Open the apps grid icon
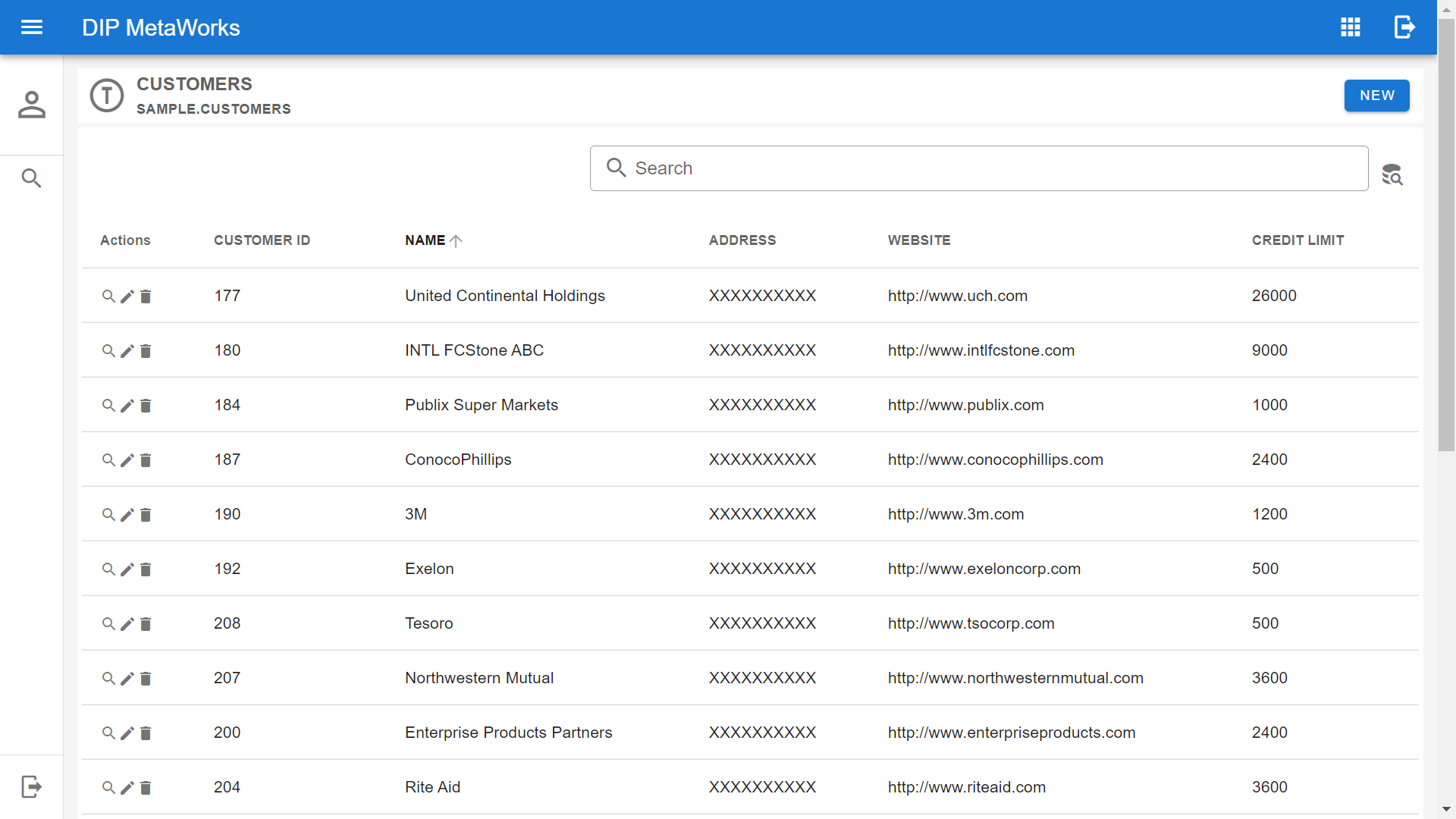Viewport: 1456px width, 819px height. [x=1351, y=27]
